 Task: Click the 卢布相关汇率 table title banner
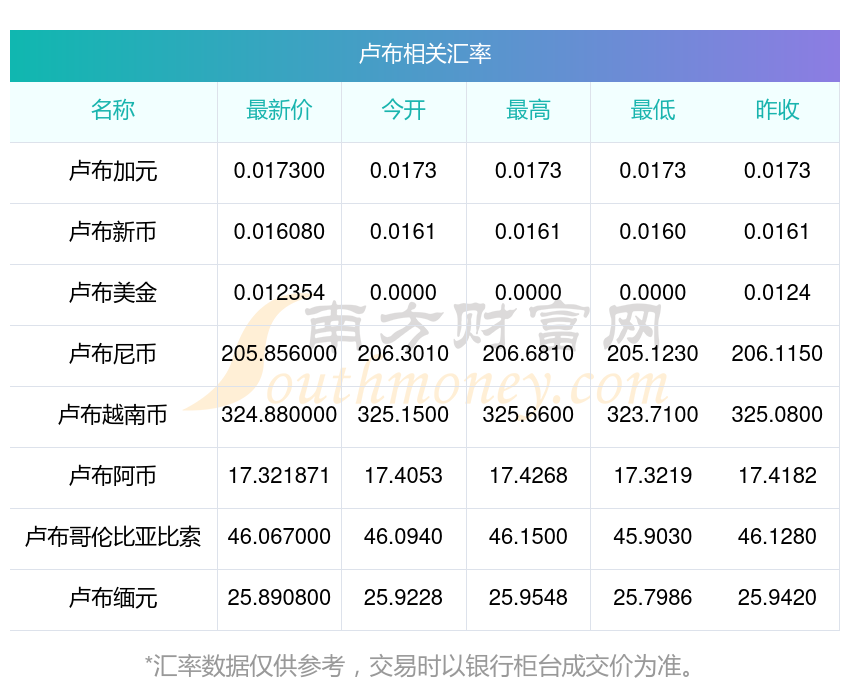pos(424,55)
